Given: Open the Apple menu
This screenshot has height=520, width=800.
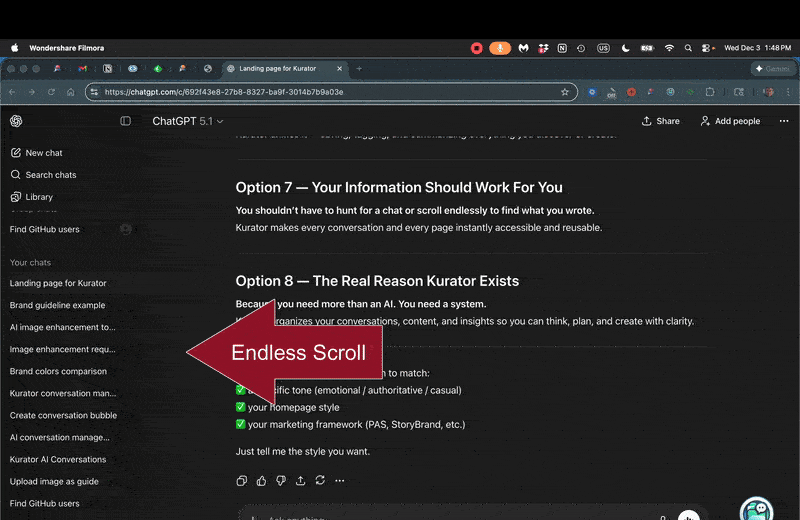Looking at the screenshot, I should [x=15, y=48].
